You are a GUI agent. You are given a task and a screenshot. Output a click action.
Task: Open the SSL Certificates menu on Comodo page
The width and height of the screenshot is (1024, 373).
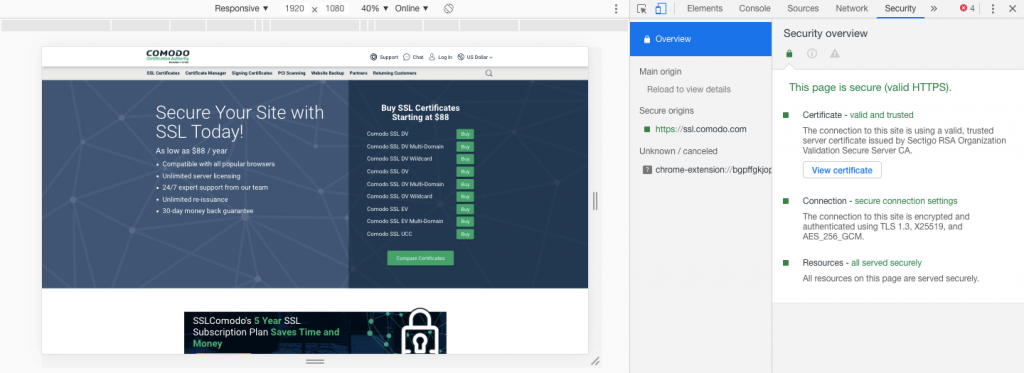point(163,73)
